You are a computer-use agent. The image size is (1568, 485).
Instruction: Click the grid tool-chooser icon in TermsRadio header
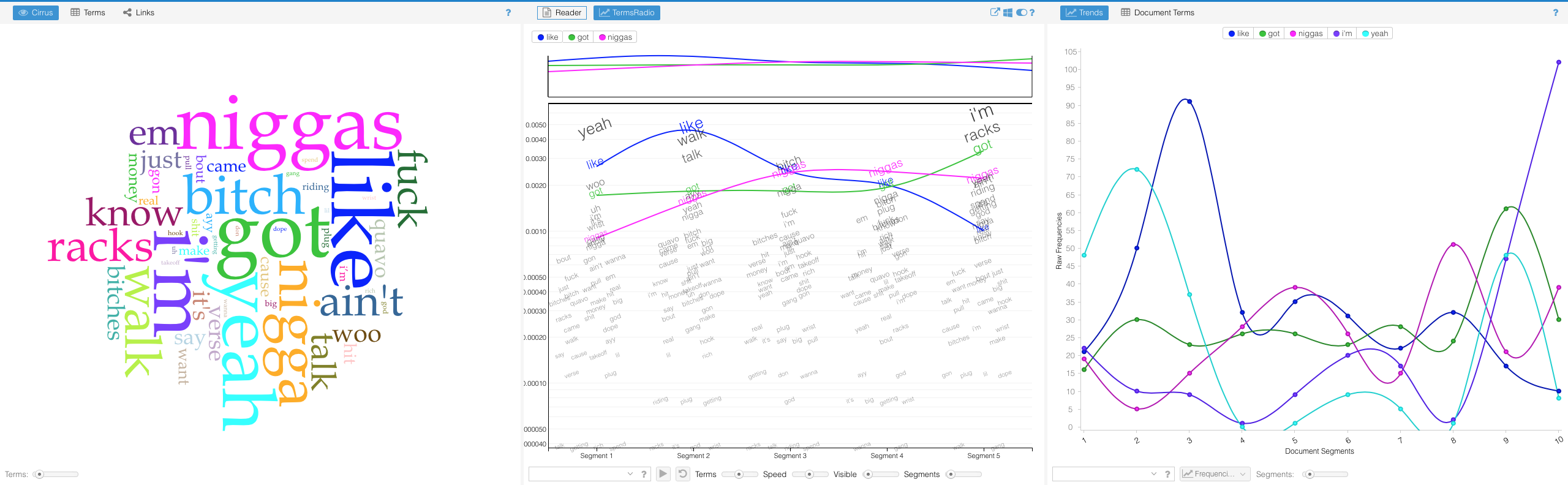(x=1008, y=12)
